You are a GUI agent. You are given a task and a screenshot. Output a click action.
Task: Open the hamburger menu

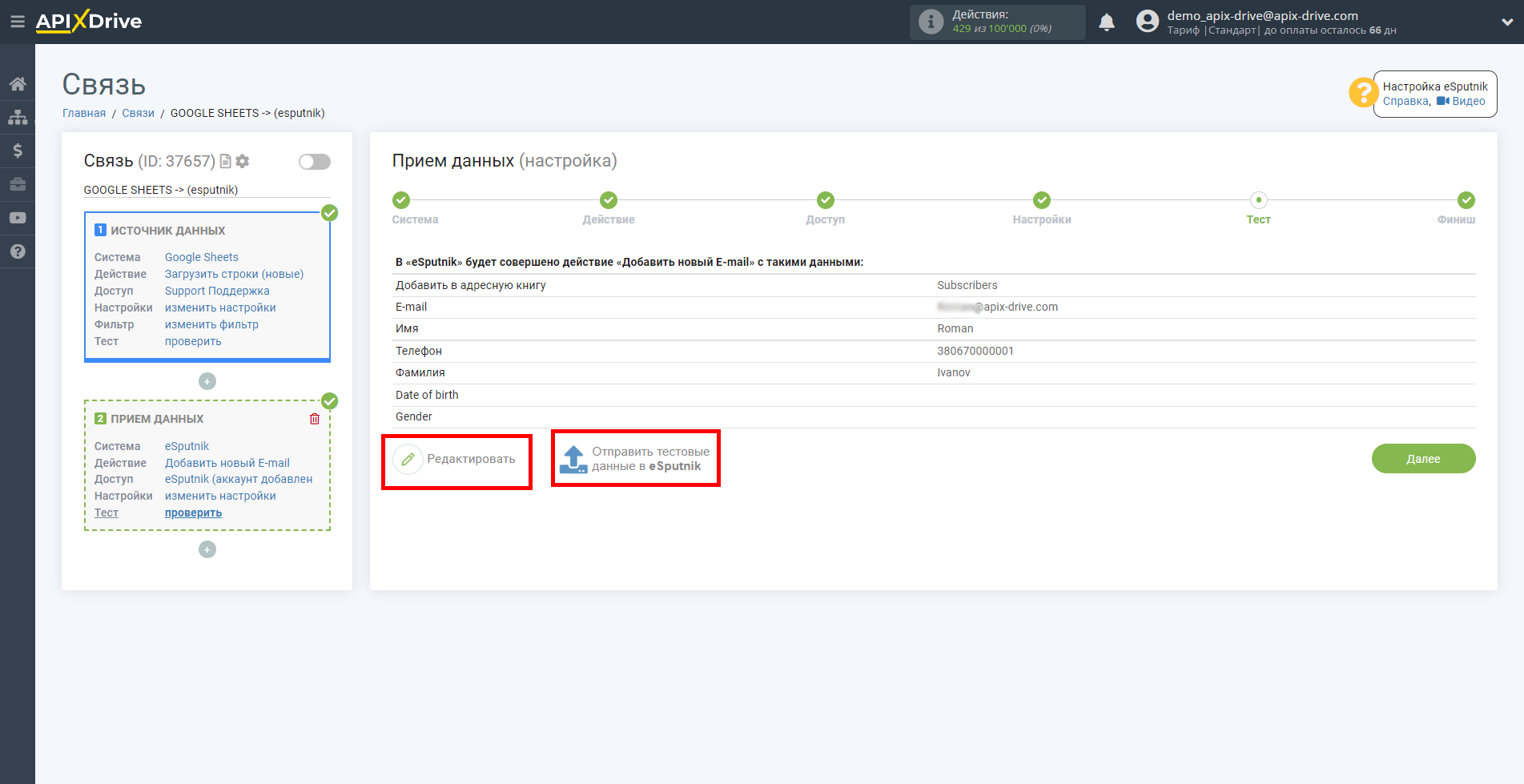click(17, 22)
